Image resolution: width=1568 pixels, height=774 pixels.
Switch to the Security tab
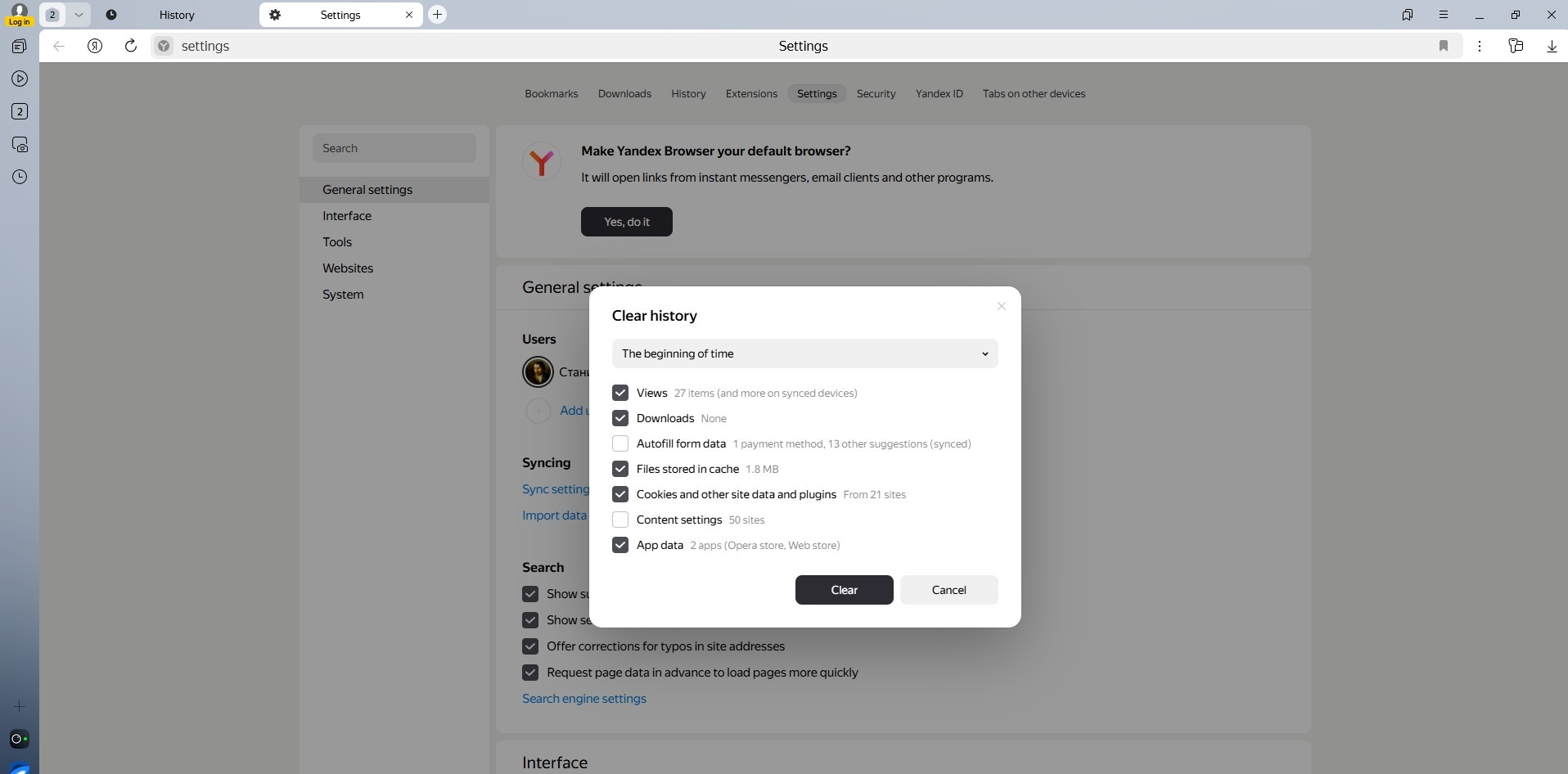[x=876, y=93]
